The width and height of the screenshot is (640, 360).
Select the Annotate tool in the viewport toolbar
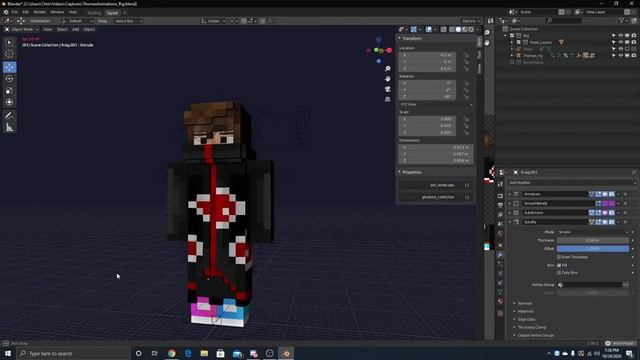pos(9,116)
